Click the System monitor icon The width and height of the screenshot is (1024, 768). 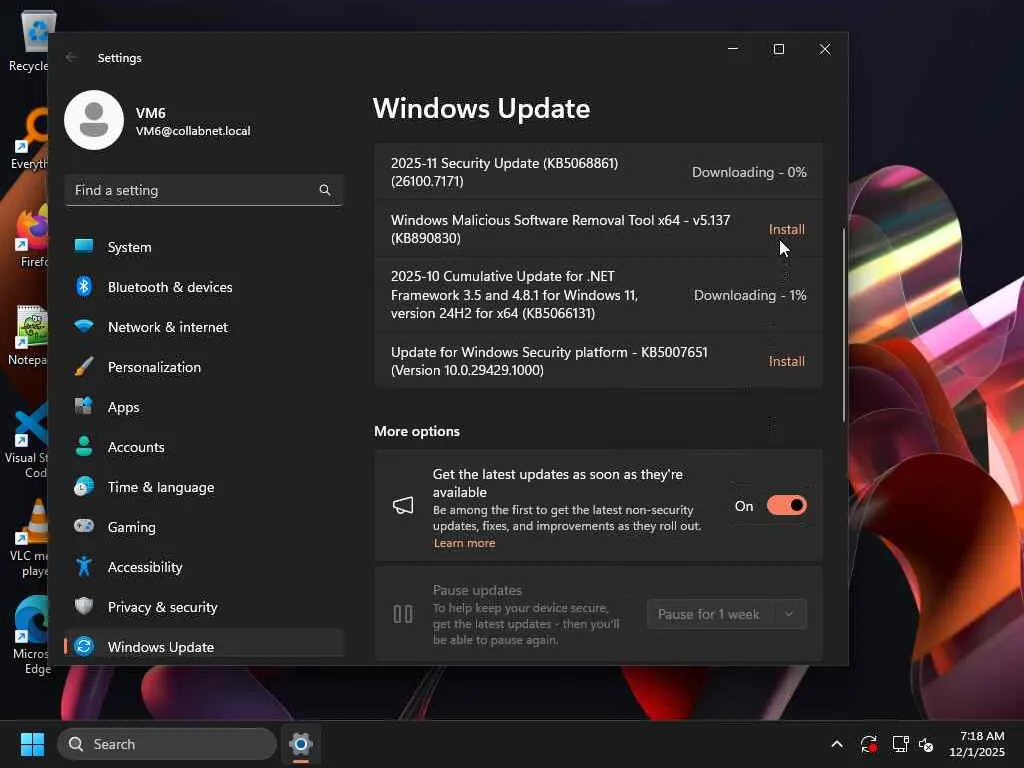[84, 246]
